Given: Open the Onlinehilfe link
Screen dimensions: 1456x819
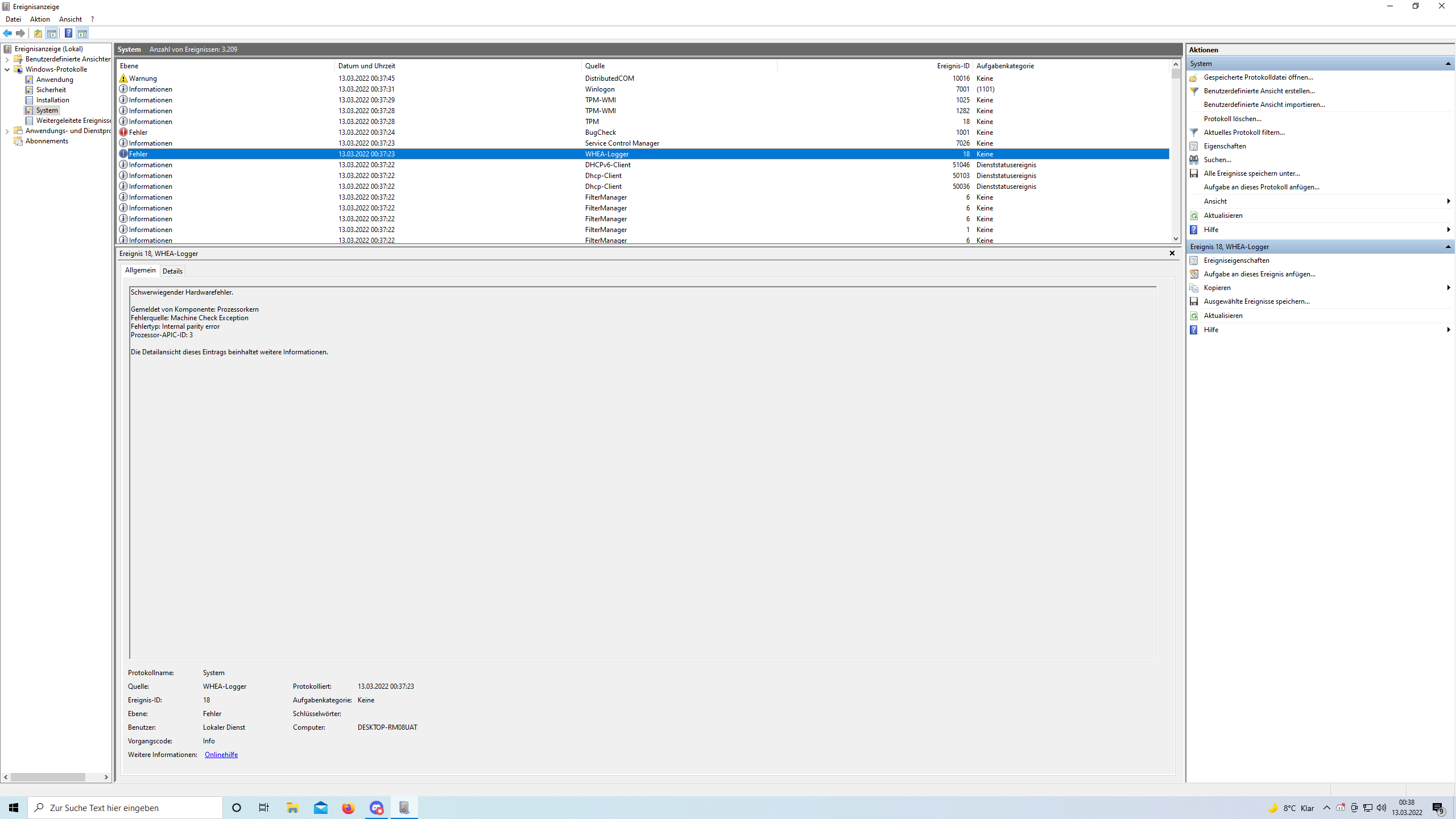Looking at the screenshot, I should [x=221, y=755].
